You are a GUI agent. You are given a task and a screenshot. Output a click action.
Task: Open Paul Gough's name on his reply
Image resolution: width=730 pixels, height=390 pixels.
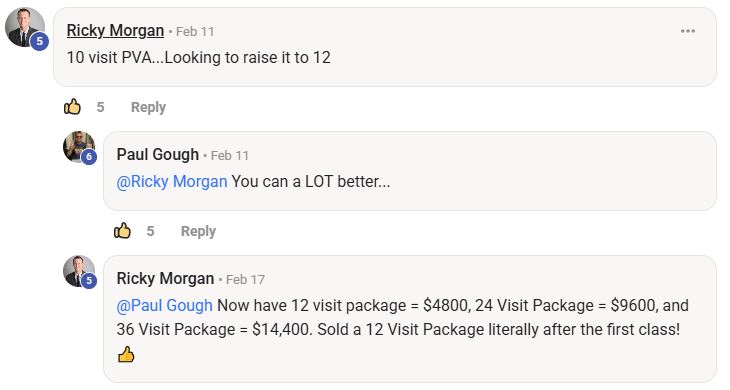click(157, 155)
